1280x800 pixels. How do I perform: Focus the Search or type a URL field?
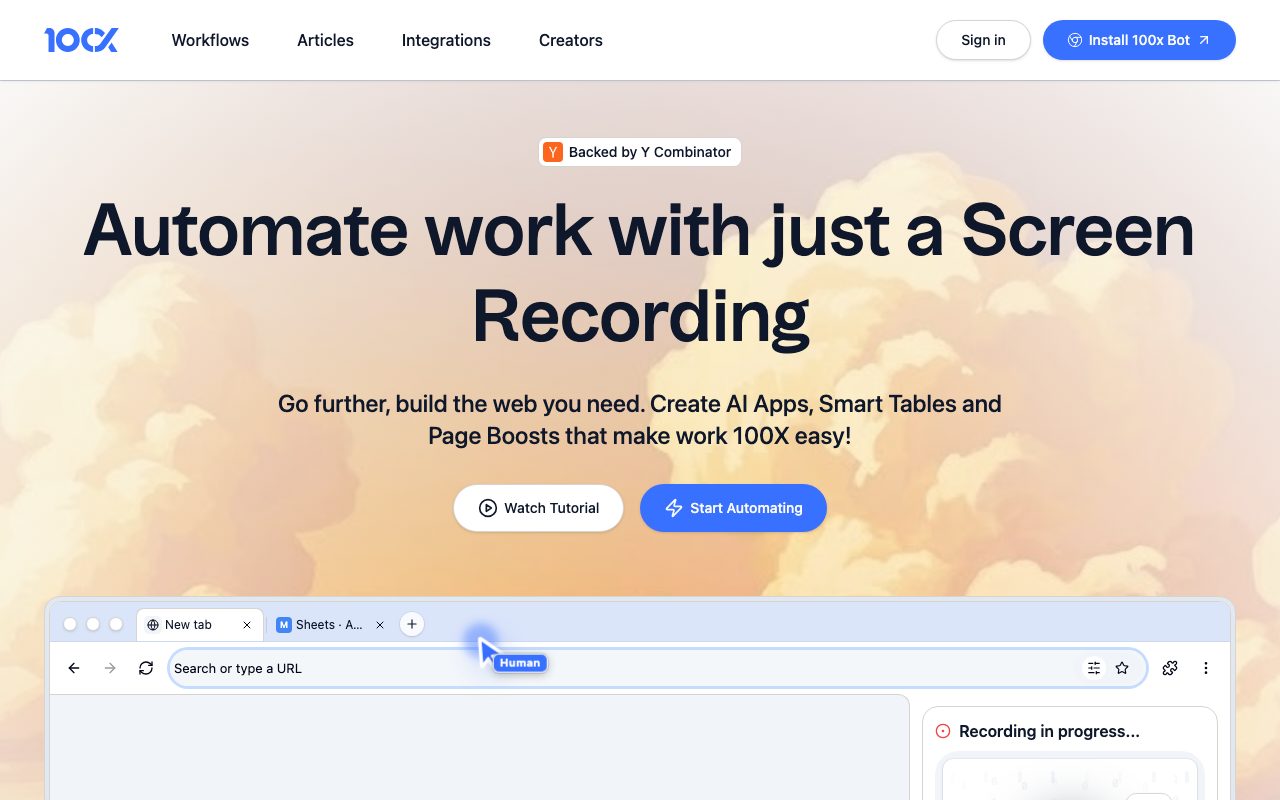coord(658,668)
